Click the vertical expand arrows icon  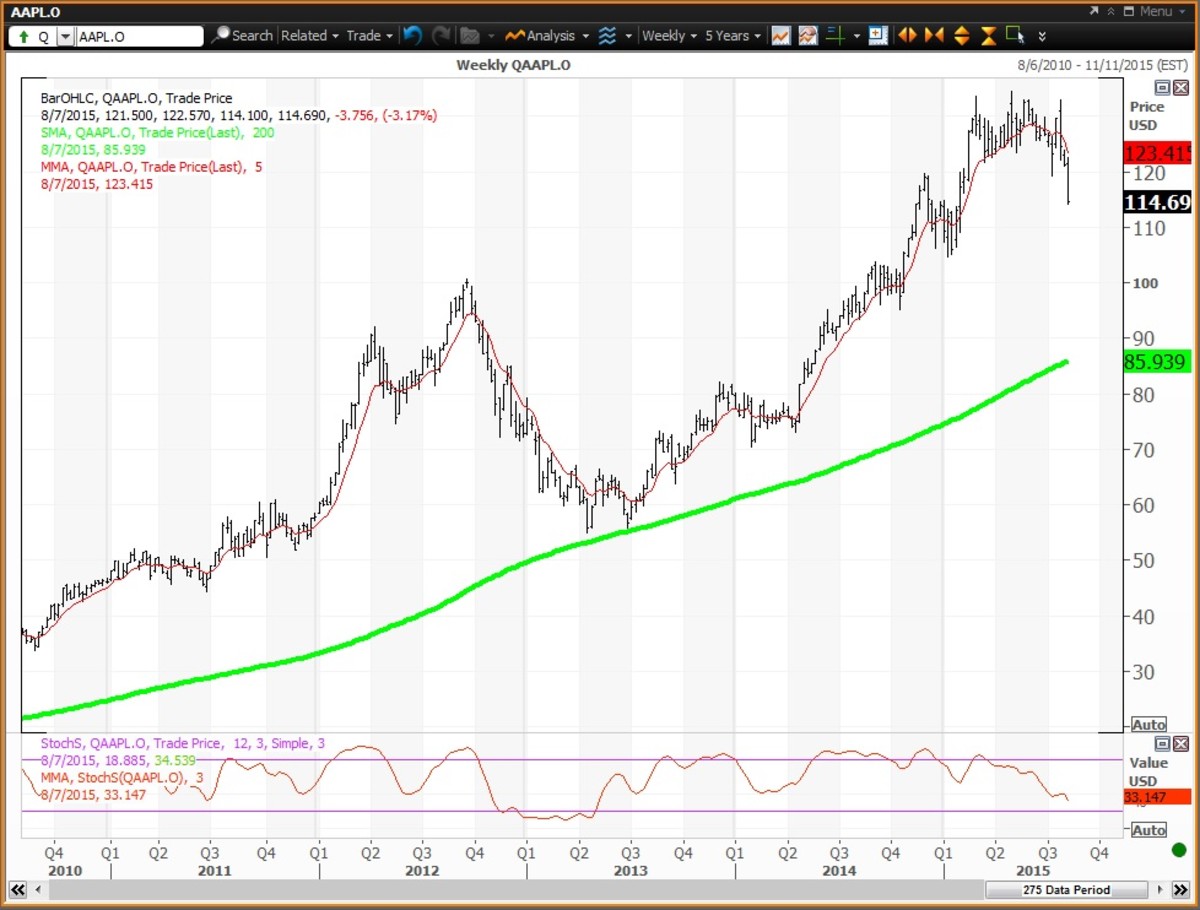coord(961,36)
